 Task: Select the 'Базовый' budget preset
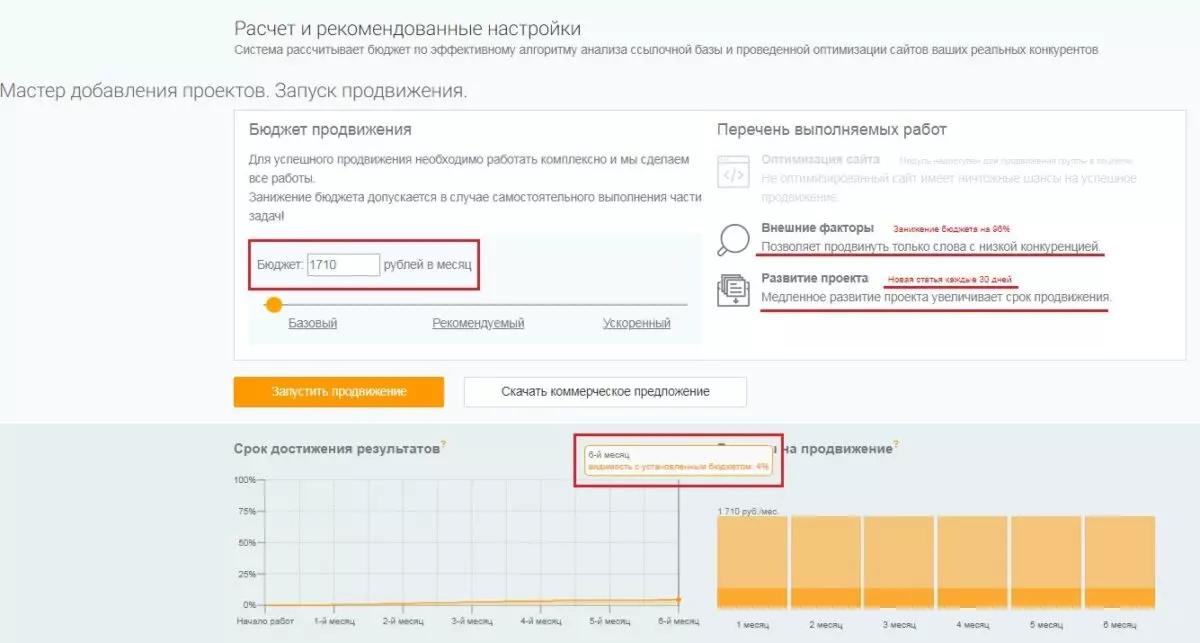coord(313,323)
